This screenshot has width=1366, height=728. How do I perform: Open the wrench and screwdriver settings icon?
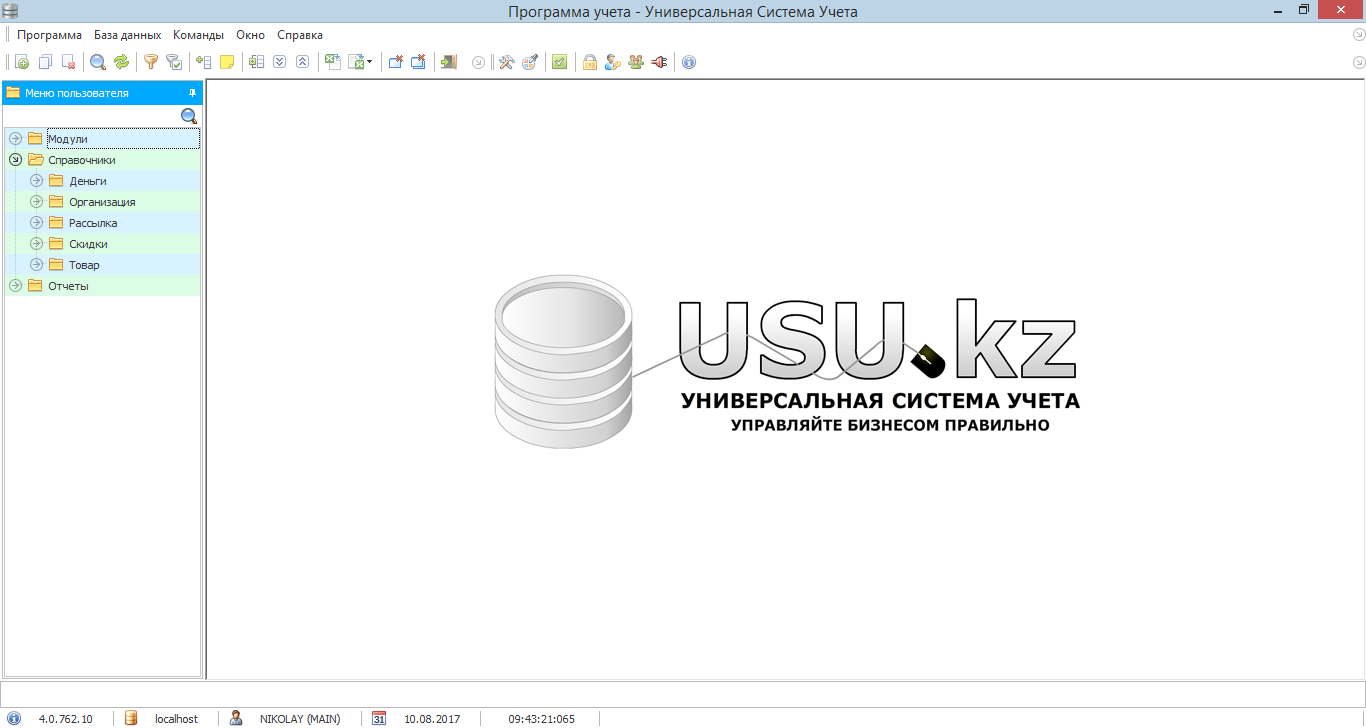[x=506, y=62]
